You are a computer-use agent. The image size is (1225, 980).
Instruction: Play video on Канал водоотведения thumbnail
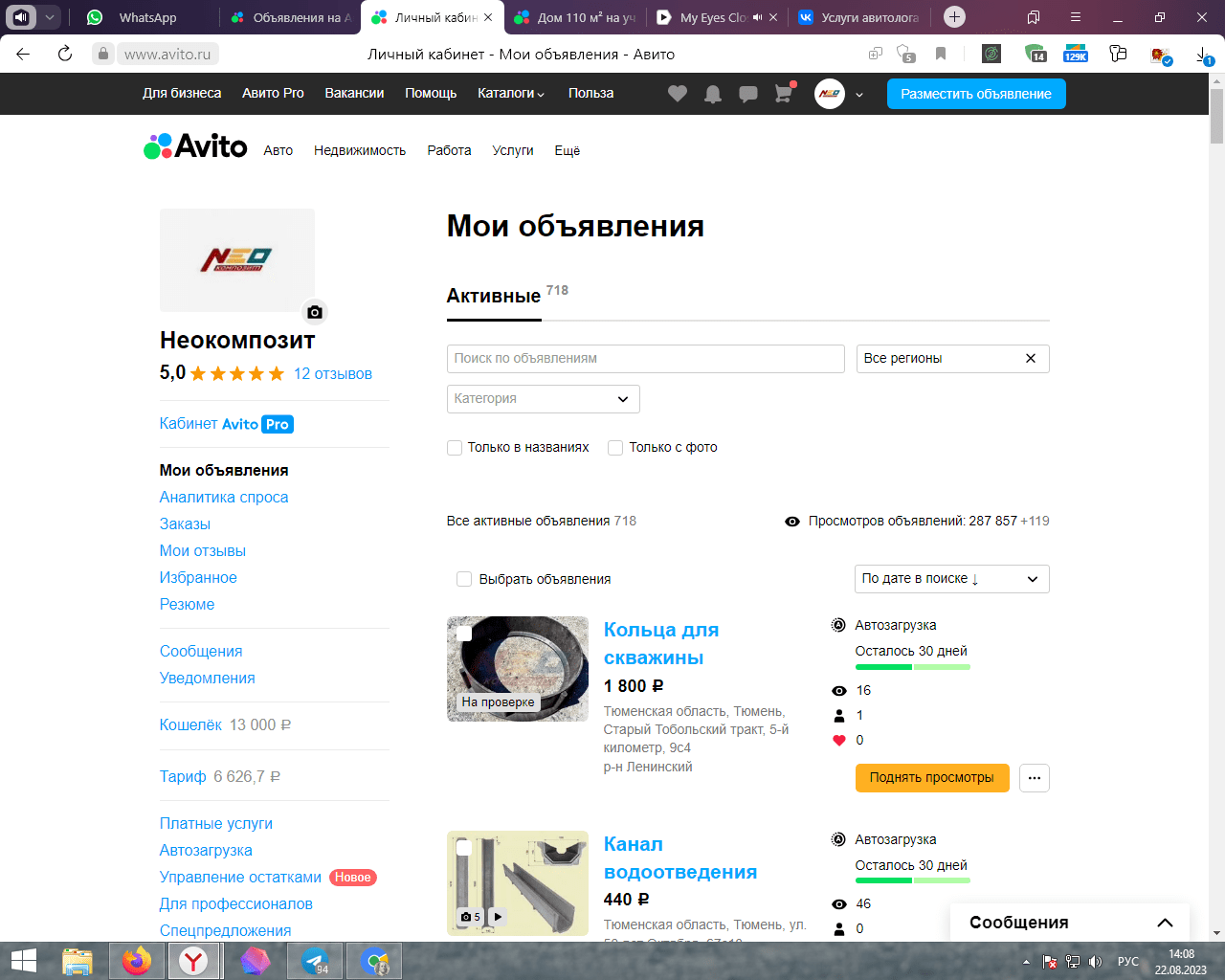point(498,917)
